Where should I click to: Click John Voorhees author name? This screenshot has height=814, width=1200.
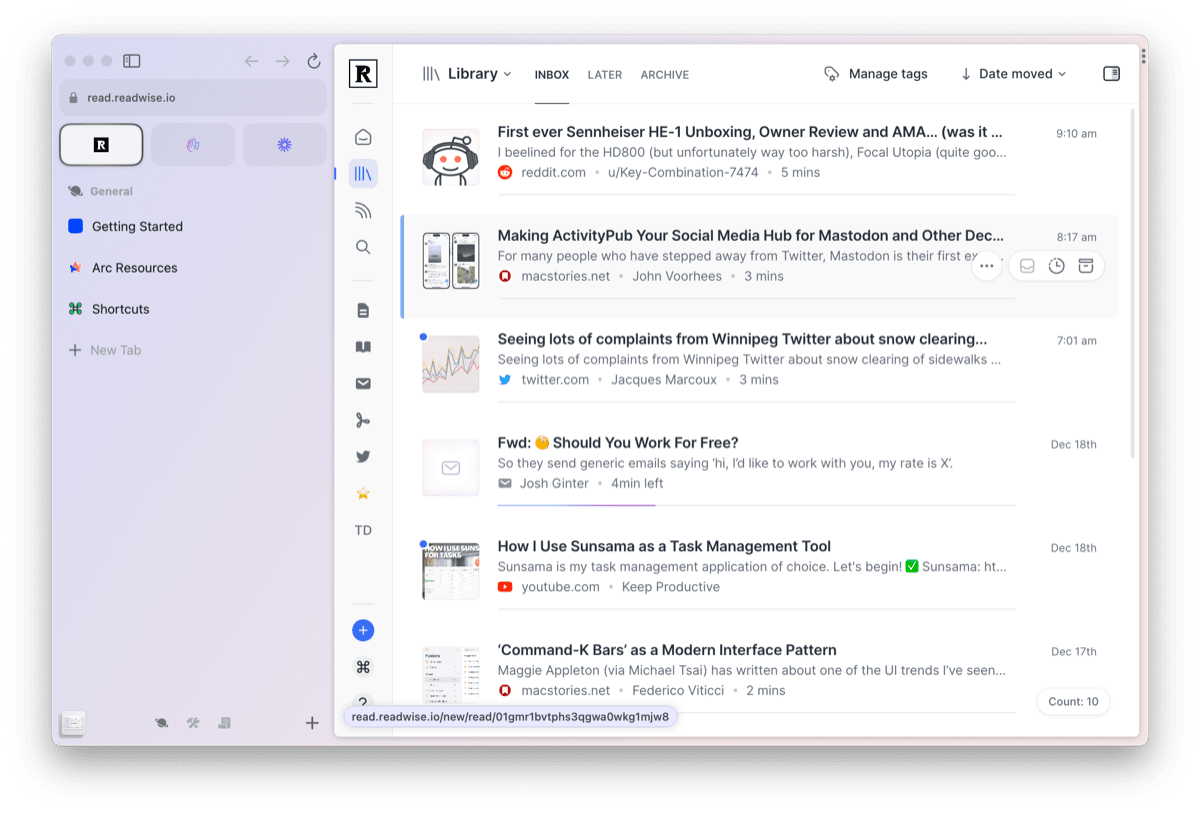pyautogui.click(x=677, y=276)
